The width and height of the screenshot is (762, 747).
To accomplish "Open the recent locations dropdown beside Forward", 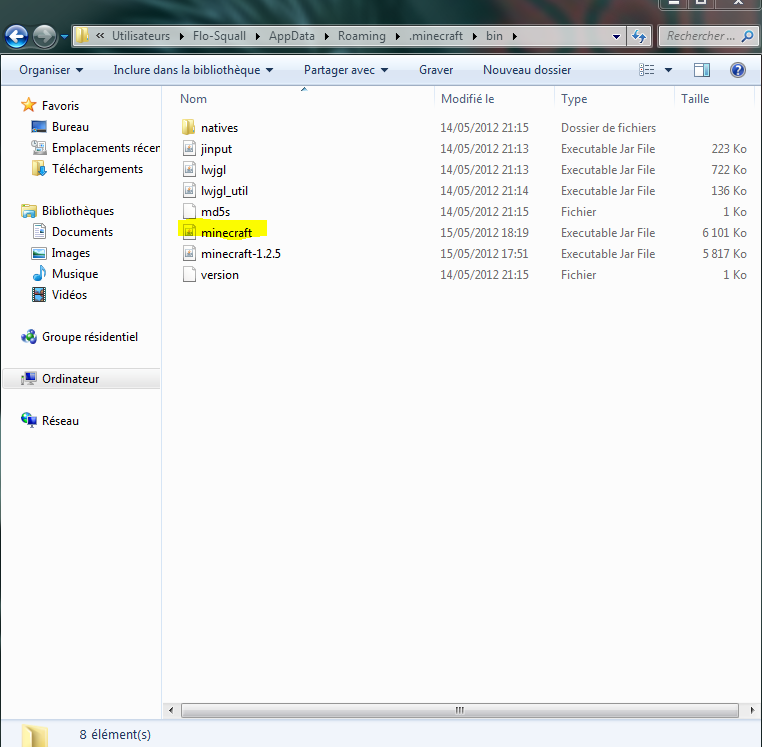I will [64, 36].
